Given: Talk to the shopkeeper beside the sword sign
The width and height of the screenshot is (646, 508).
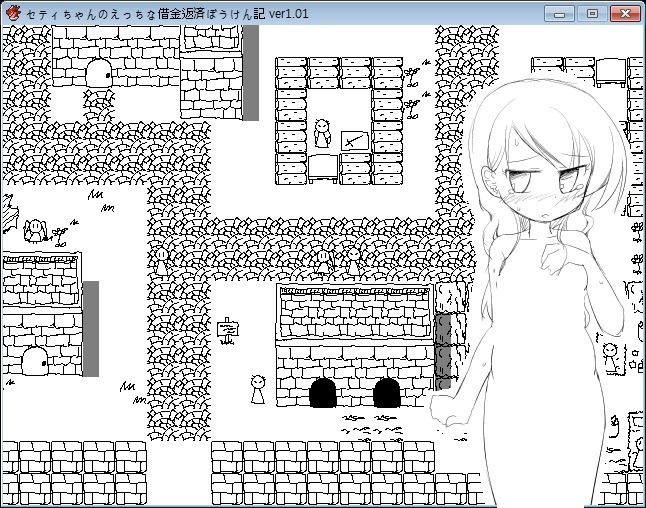Looking at the screenshot, I should point(322,133).
